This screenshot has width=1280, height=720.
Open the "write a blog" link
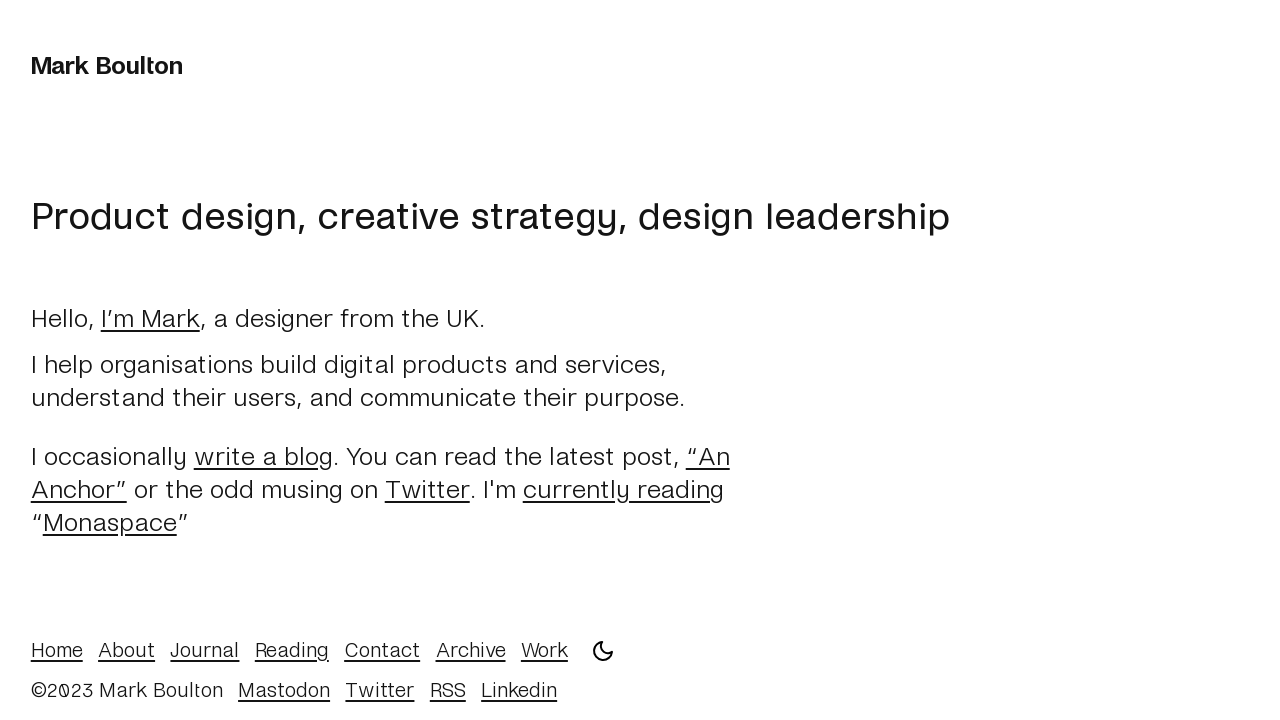pyautogui.click(x=263, y=456)
